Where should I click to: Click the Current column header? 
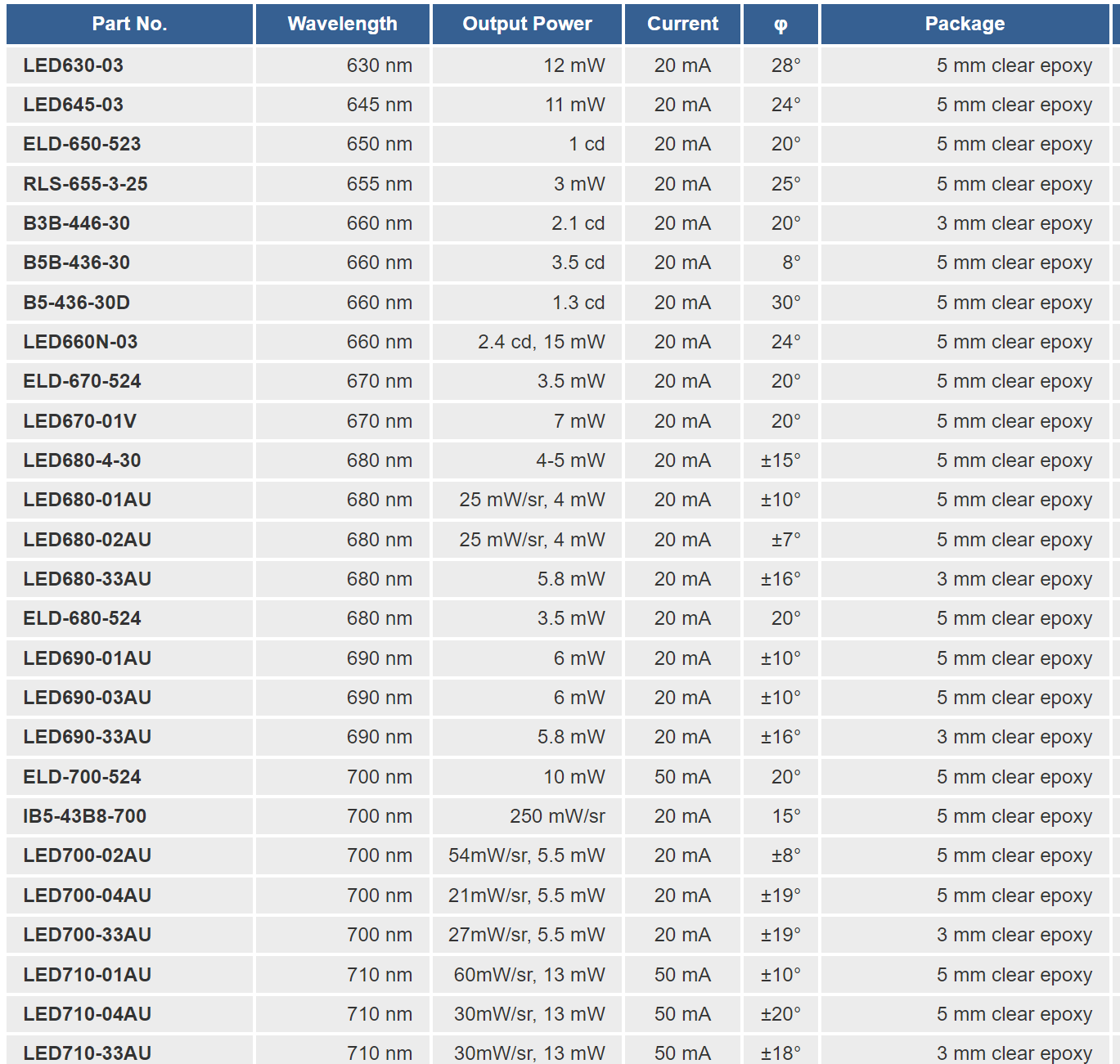pos(683,24)
